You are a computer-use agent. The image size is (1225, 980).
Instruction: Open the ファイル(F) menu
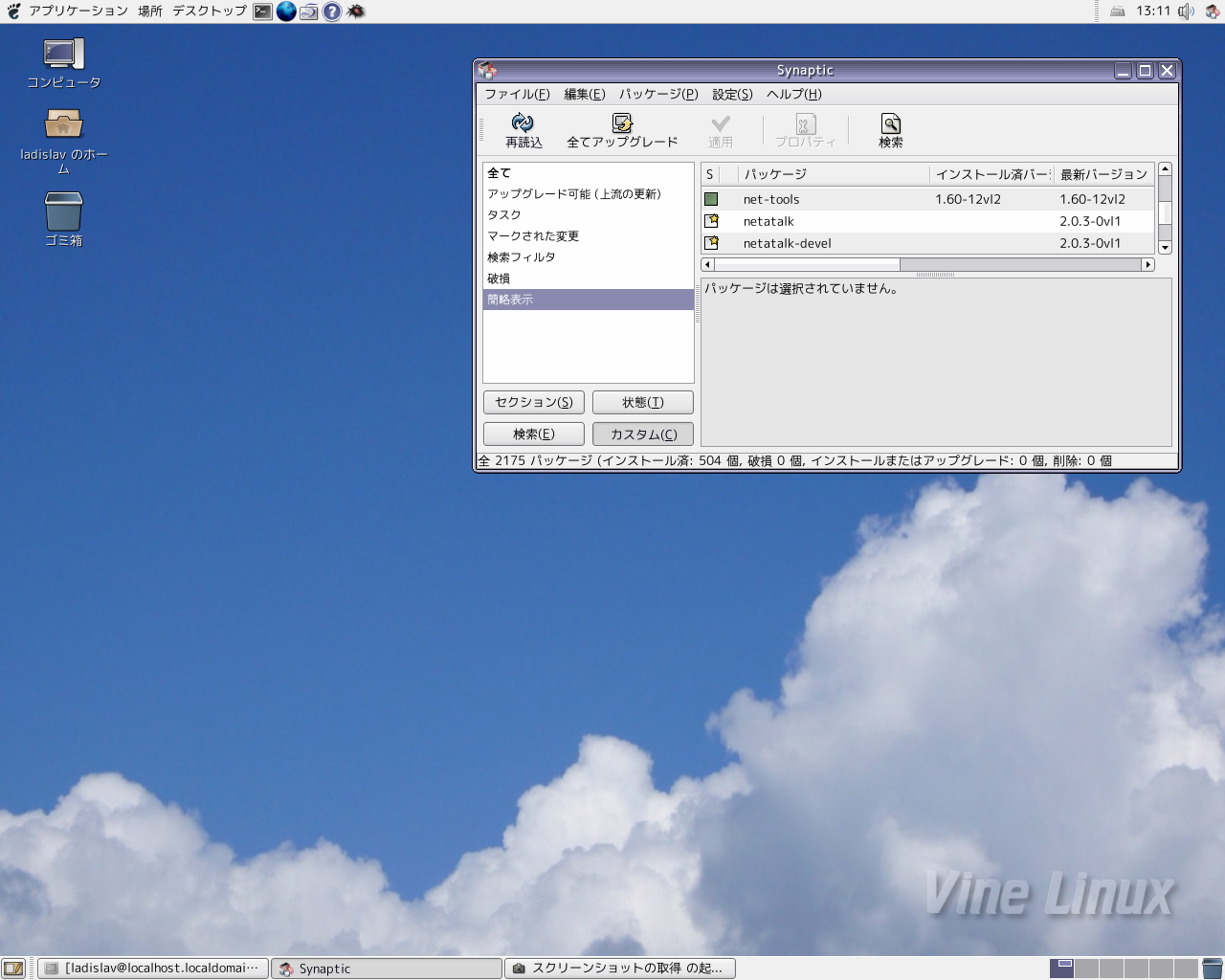[517, 94]
